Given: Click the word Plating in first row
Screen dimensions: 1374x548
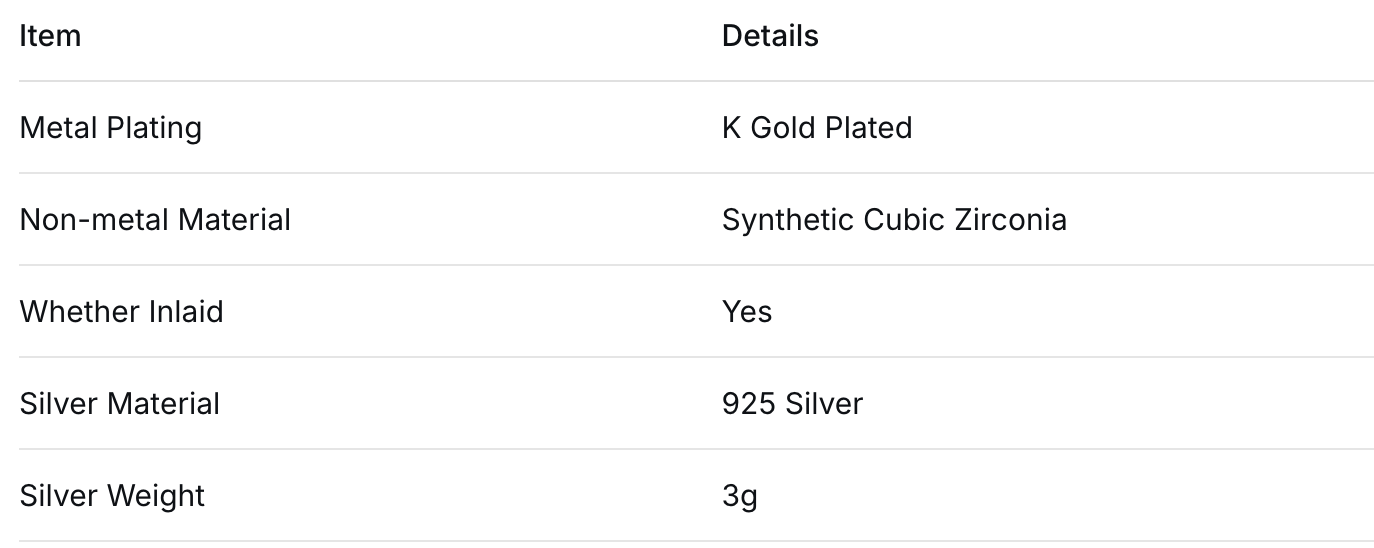Looking at the screenshot, I should pos(153,128).
